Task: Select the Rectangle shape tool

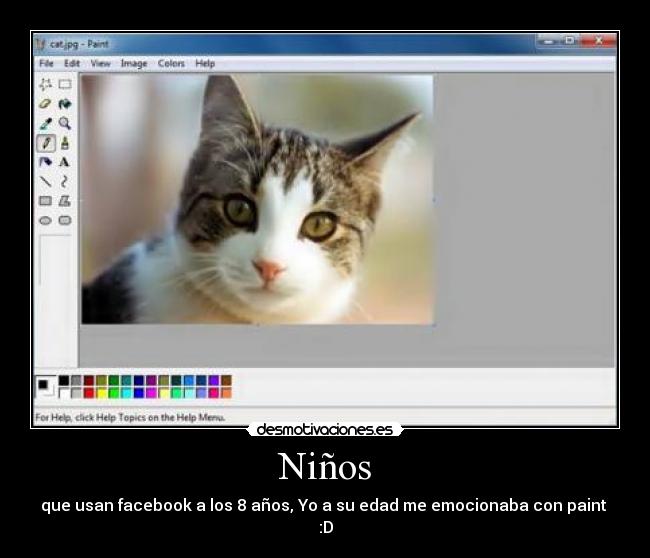Action: (x=45, y=201)
